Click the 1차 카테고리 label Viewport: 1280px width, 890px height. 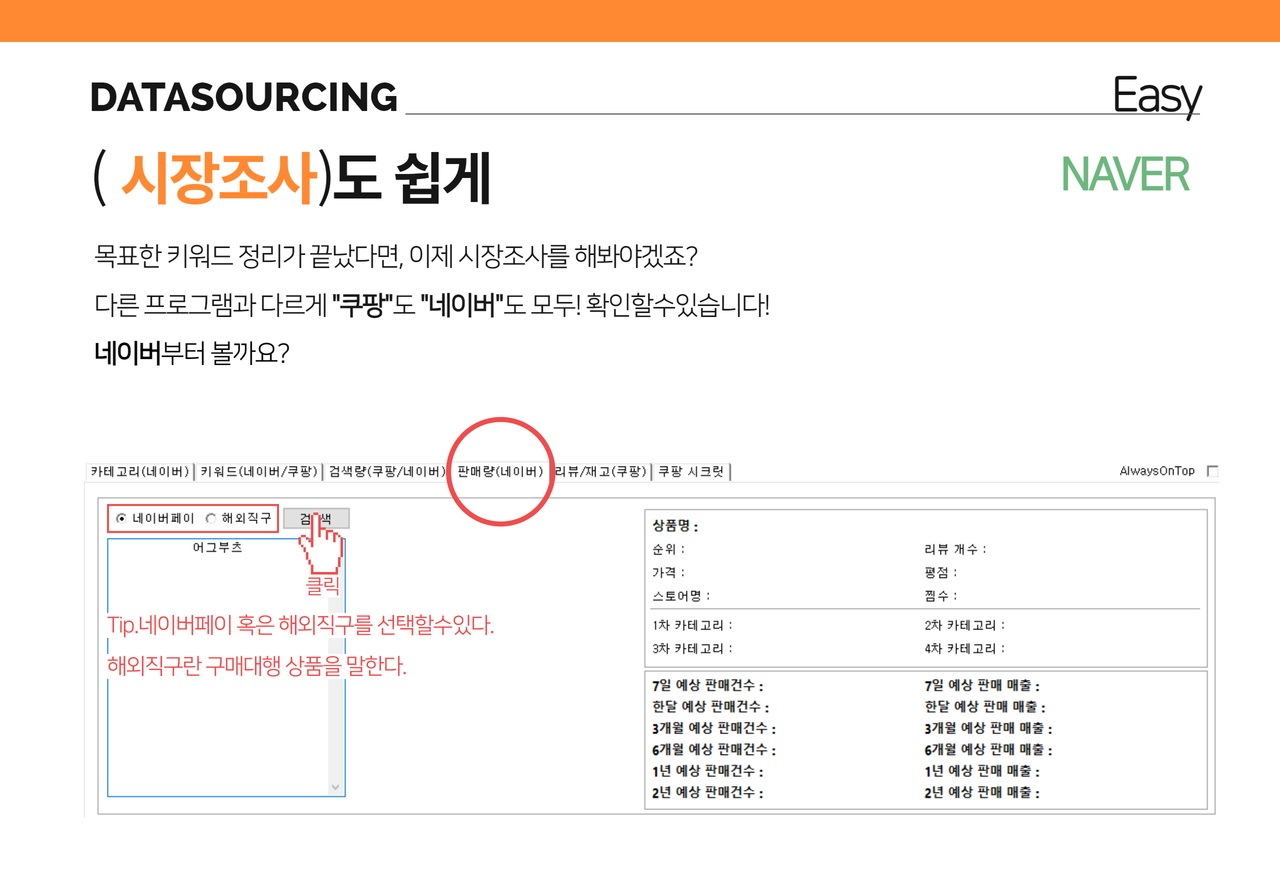click(x=692, y=625)
